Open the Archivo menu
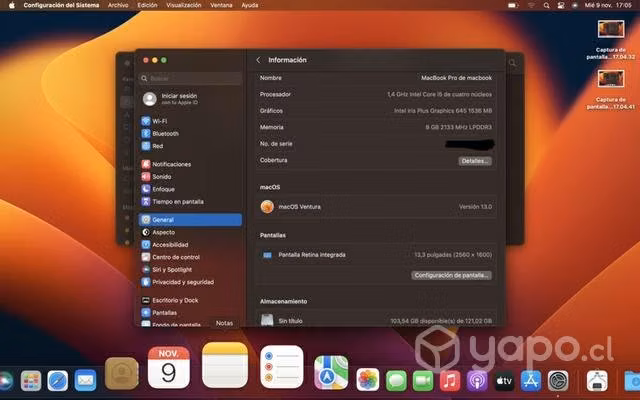The height and width of the screenshot is (400, 640). [x=118, y=5]
